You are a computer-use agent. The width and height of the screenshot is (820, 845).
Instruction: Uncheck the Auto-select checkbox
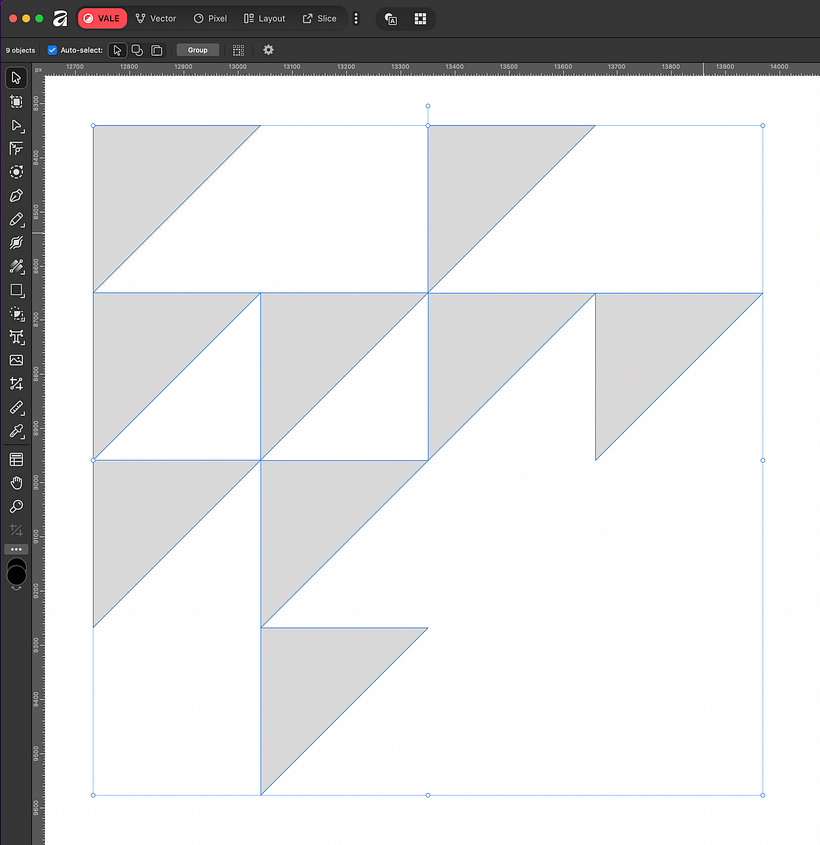click(x=52, y=50)
